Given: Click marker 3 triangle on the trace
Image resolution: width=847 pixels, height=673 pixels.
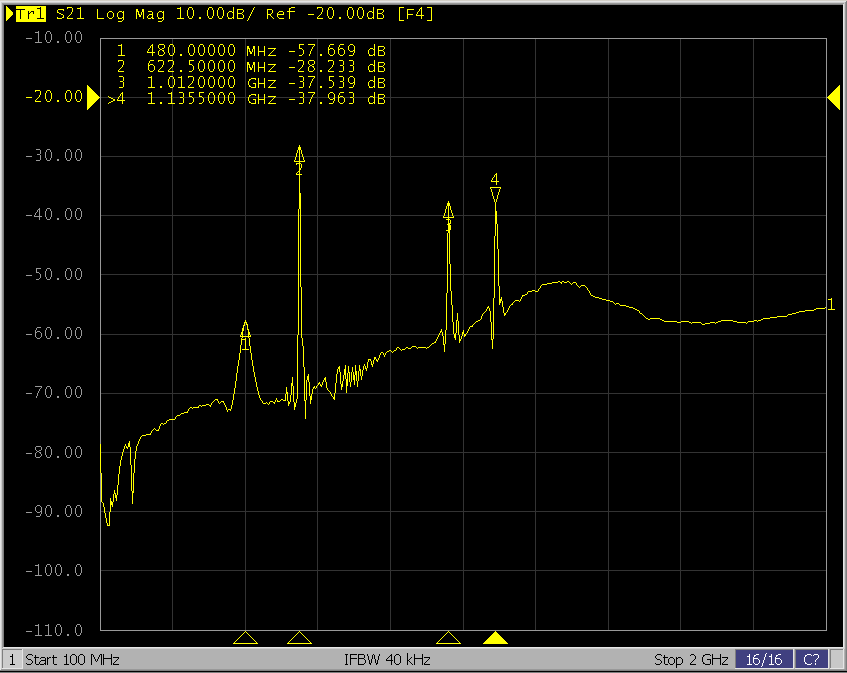Looking at the screenshot, I should coord(448,210).
